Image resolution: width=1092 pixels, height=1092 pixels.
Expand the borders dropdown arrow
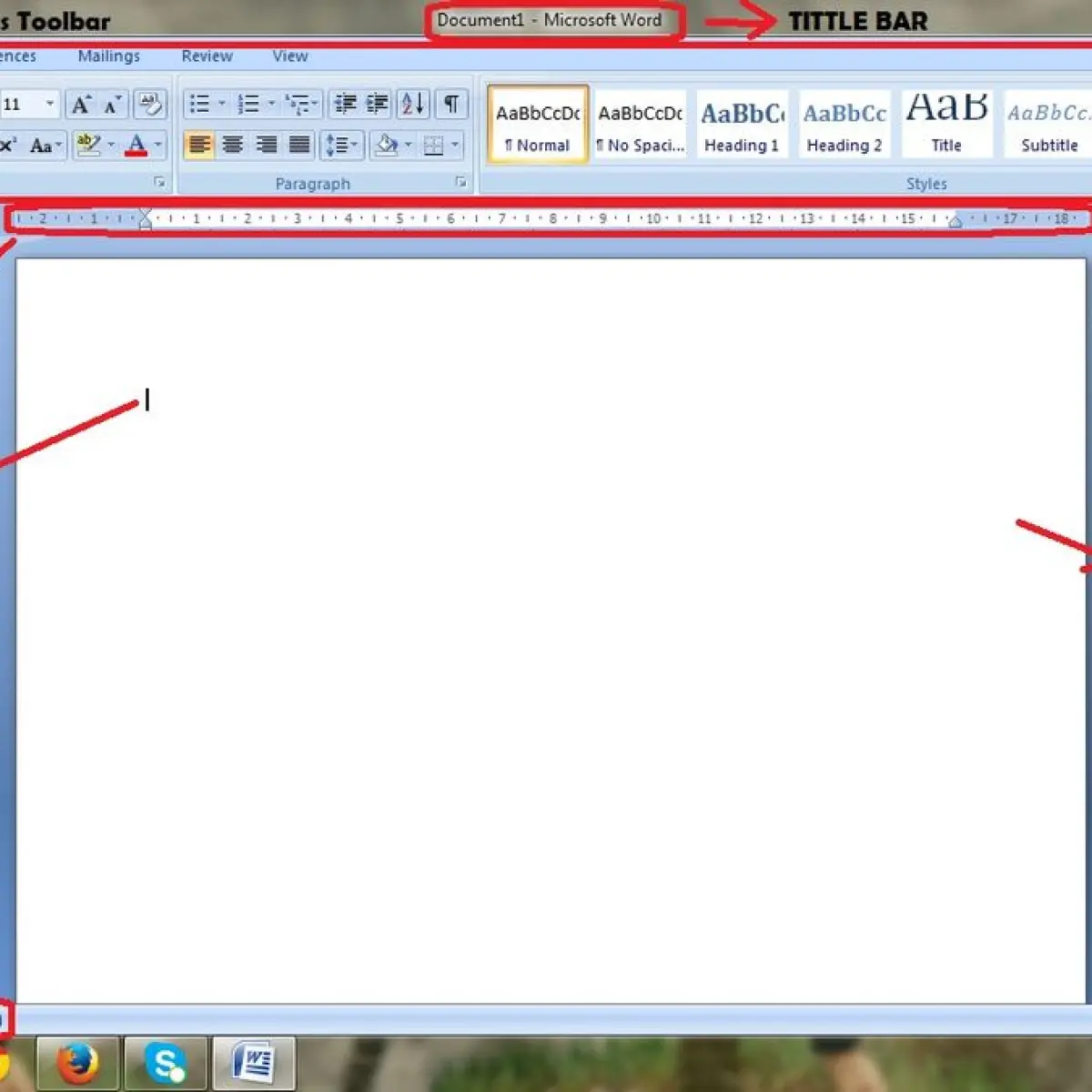[x=455, y=145]
